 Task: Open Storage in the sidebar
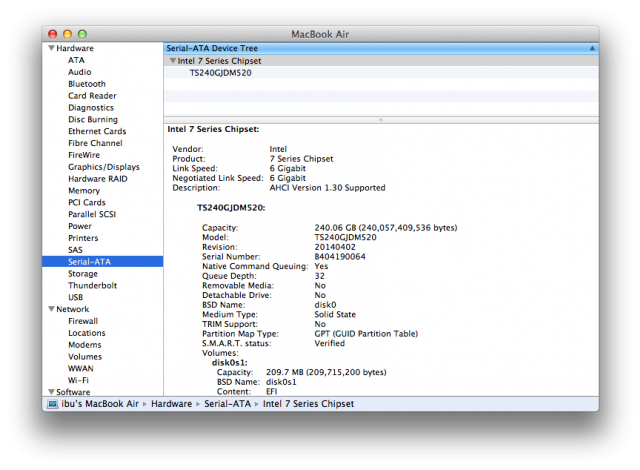point(83,274)
